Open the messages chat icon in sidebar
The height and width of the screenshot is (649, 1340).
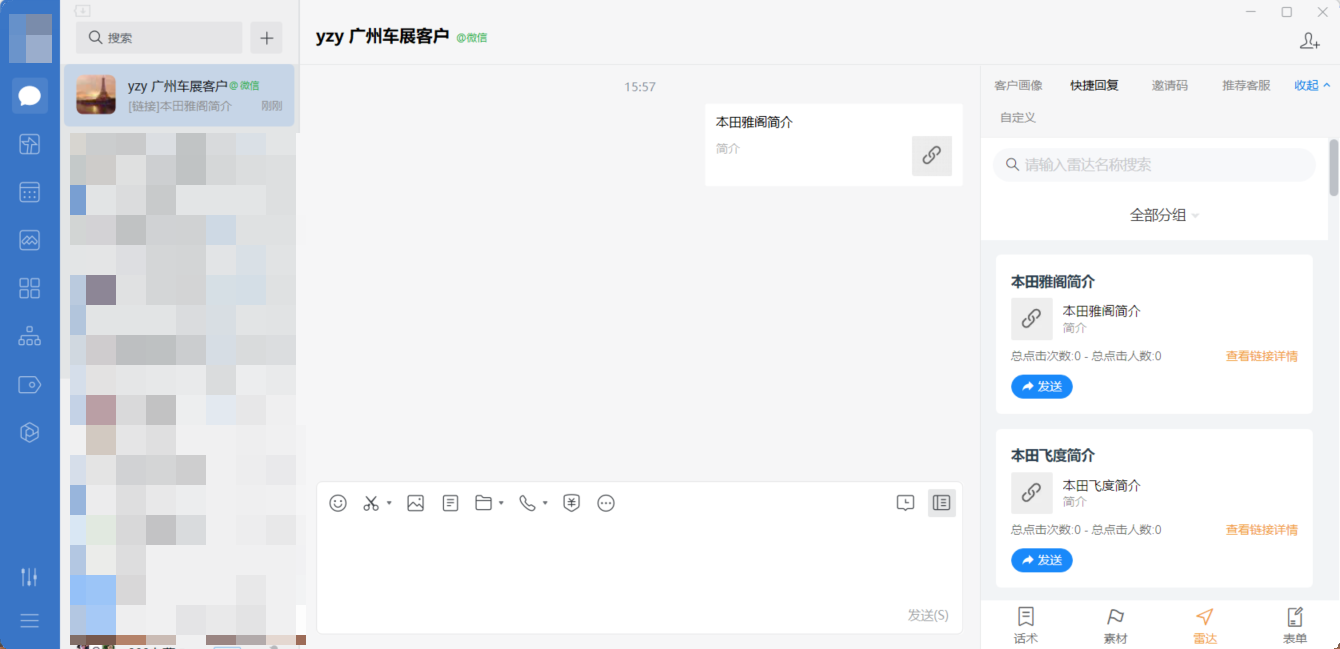[30, 96]
